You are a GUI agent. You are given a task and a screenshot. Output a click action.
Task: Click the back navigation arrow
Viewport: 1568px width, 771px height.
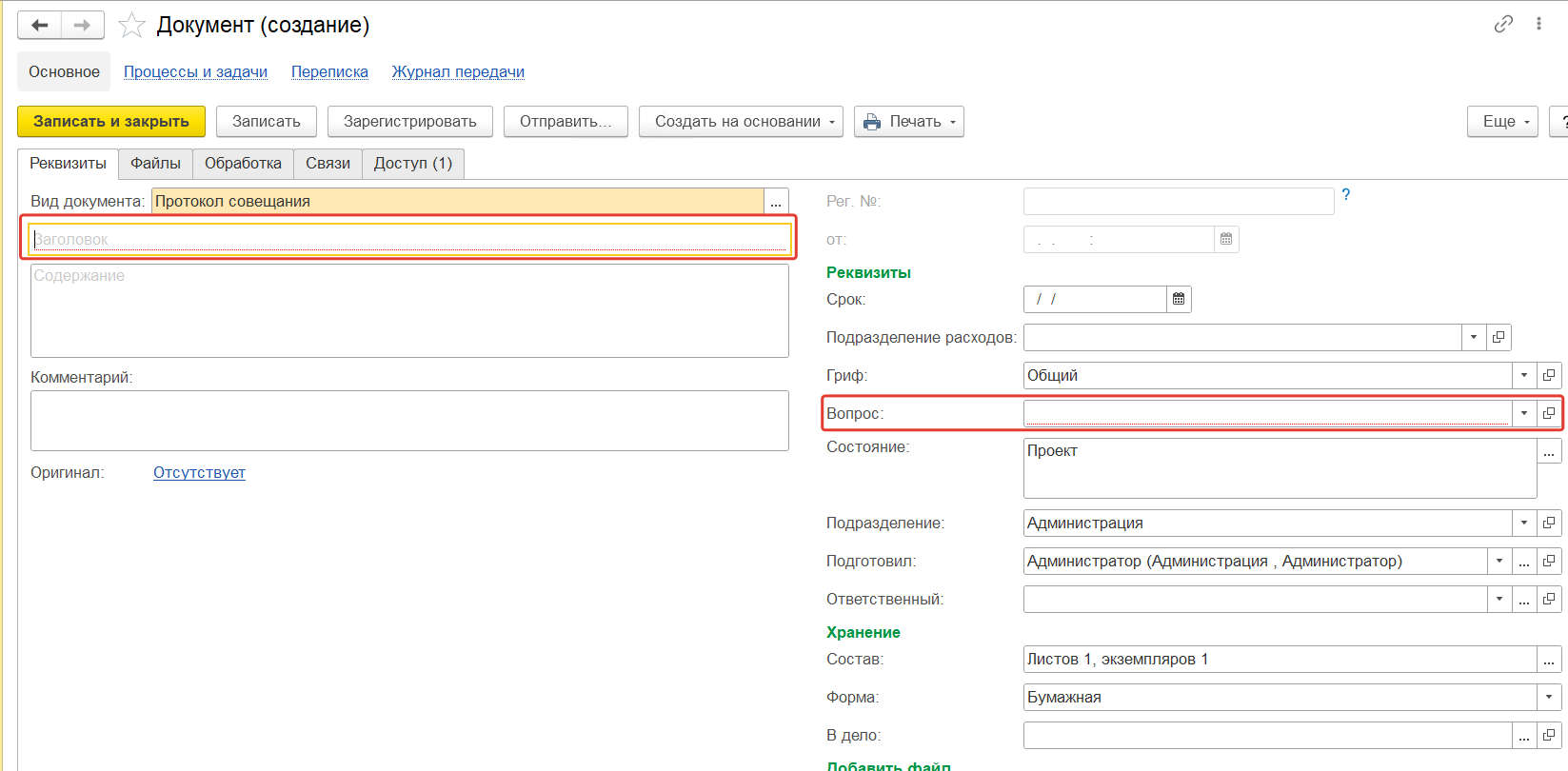tap(40, 26)
